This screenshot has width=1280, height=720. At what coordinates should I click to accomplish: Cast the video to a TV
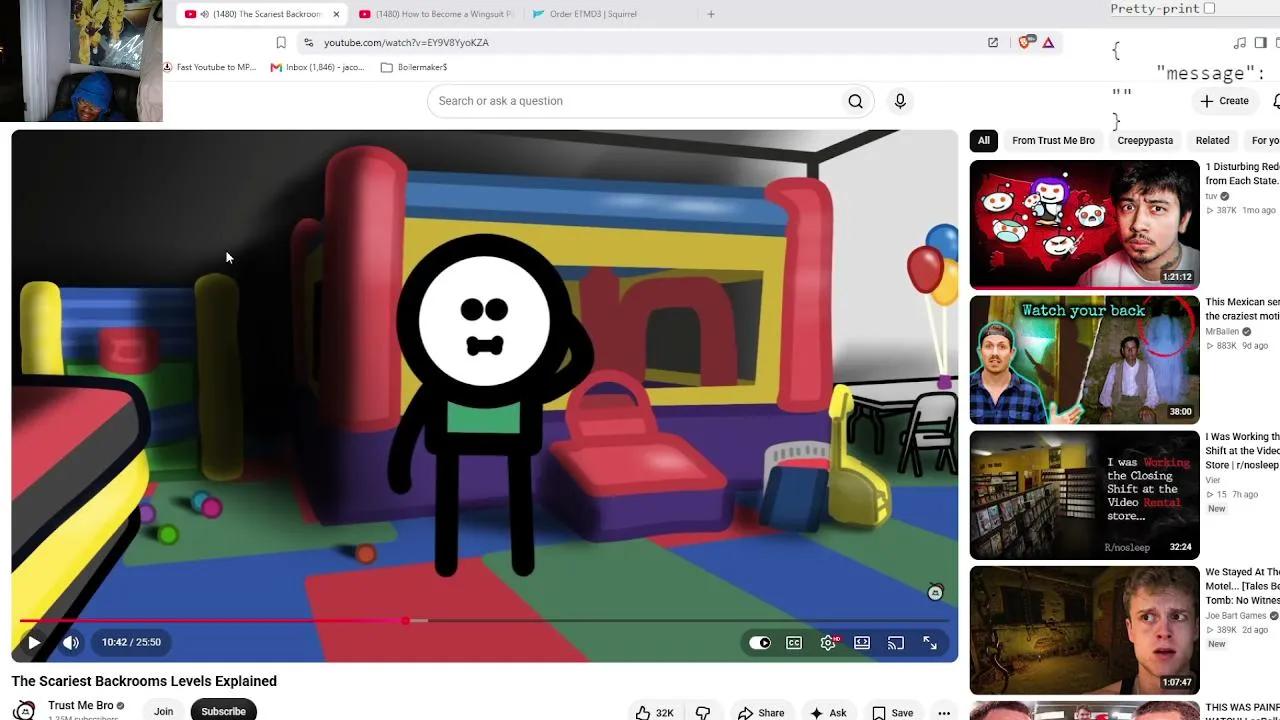coord(896,643)
